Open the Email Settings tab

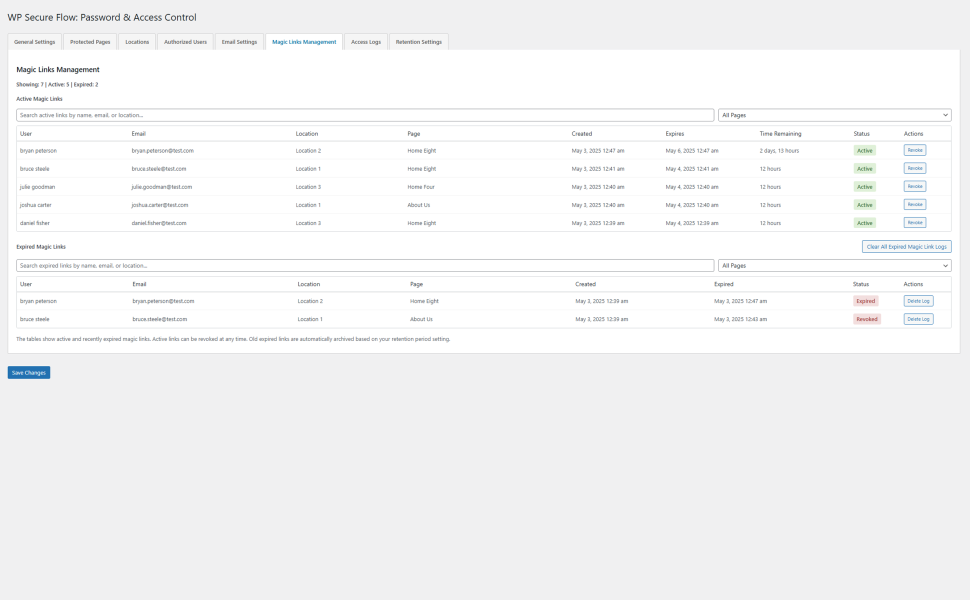[239, 42]
